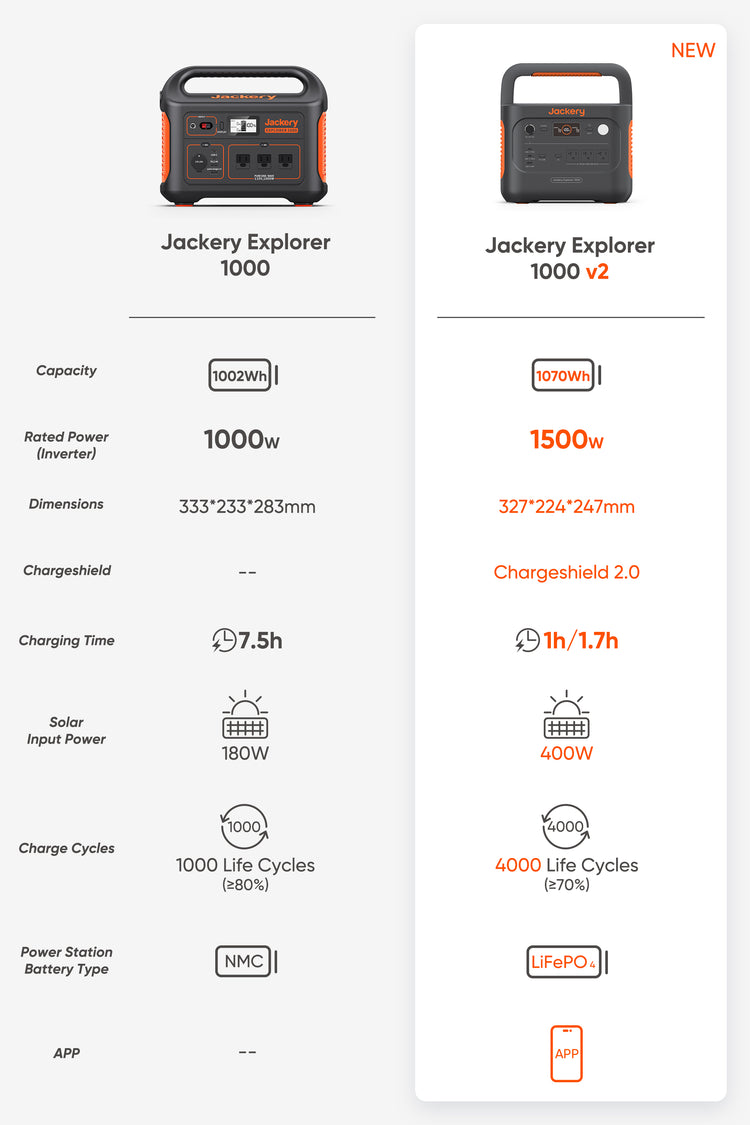The width and height of the screenshot is (750, 1125).
Task: Click the 180W solar panel icon
Action: pos(245,715)
